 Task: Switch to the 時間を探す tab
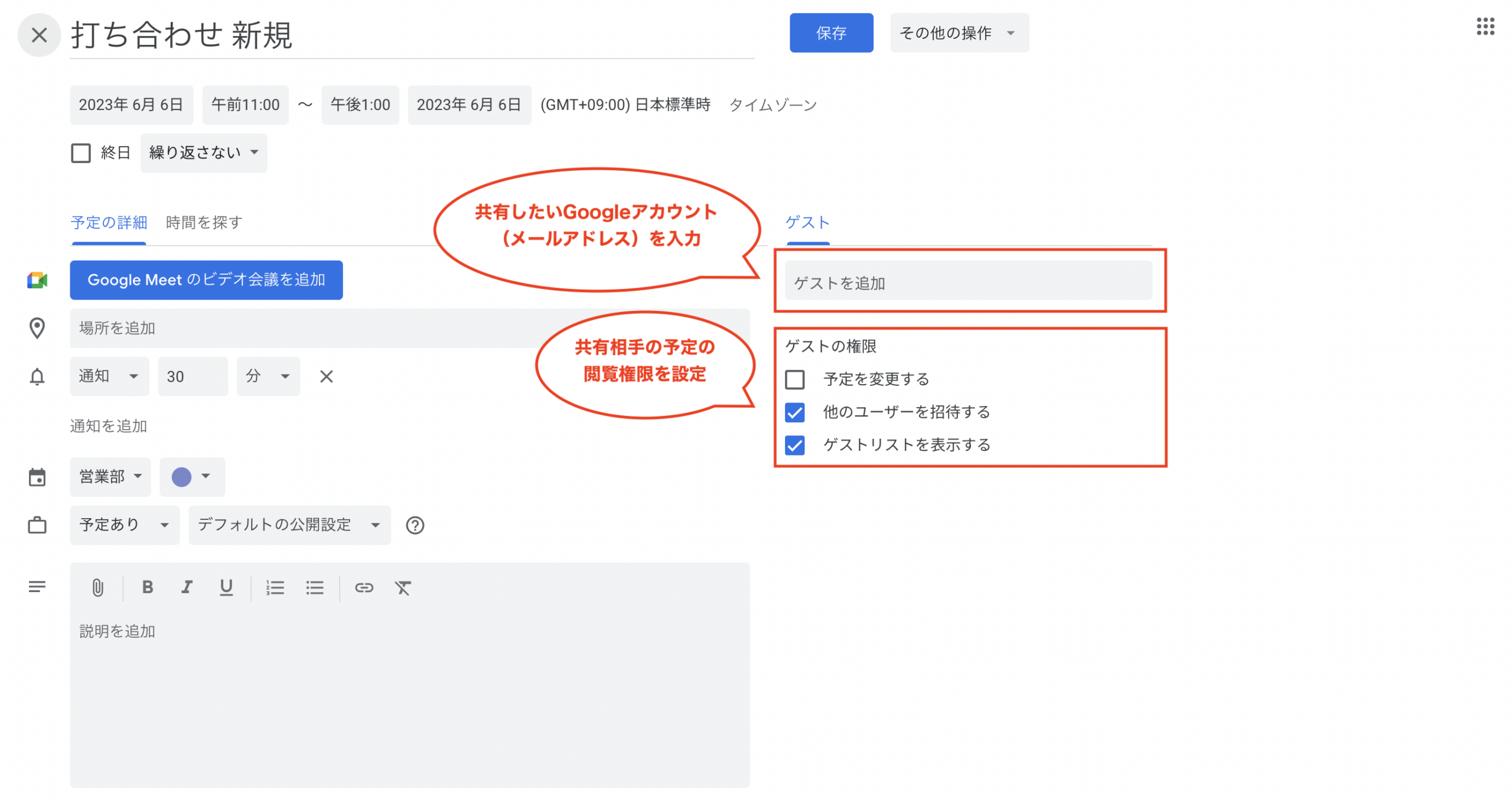204,223
